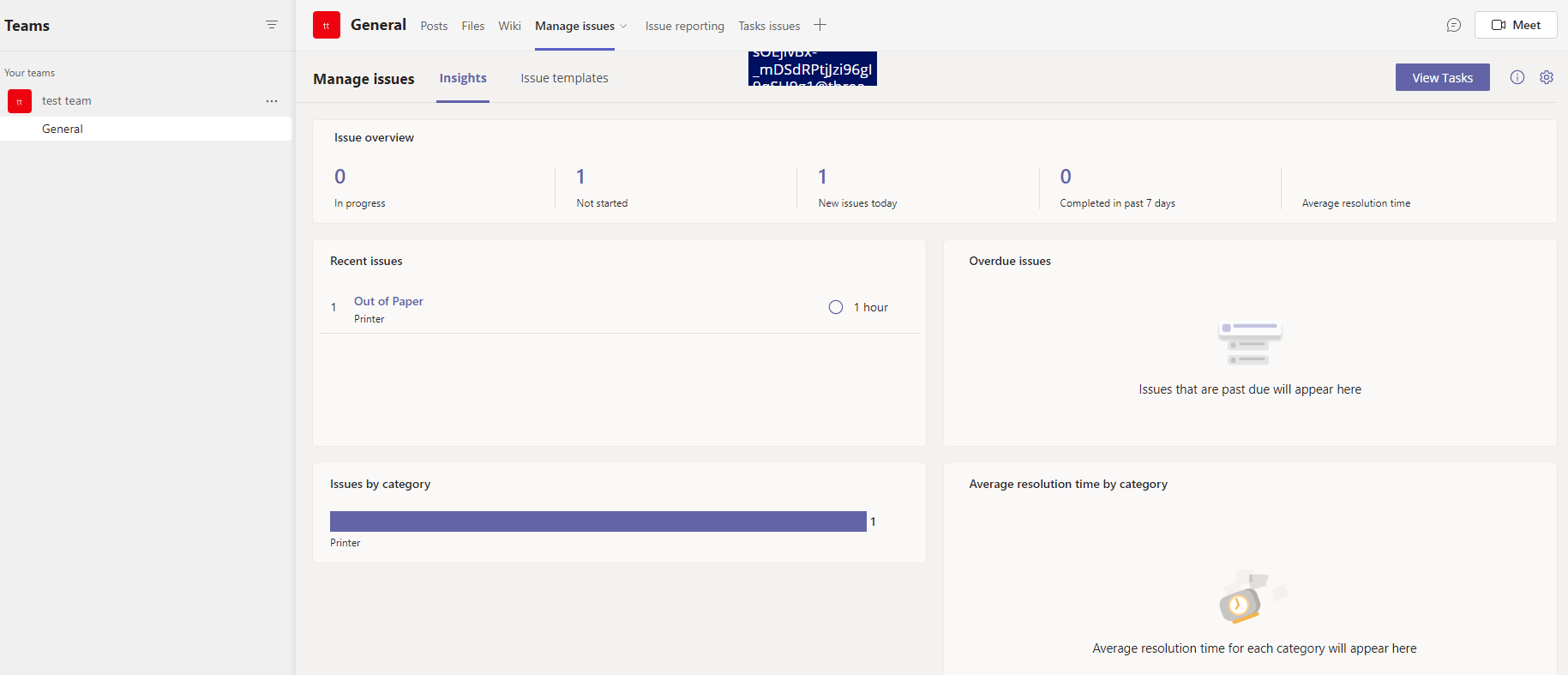
Task: Click the info icon beside View Tasks
Action: 1517,77
